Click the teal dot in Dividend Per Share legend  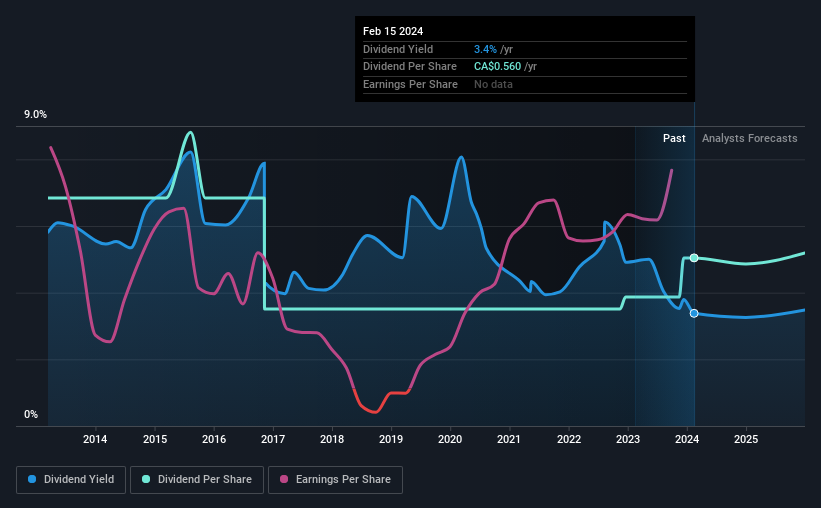tap(146, 479)
